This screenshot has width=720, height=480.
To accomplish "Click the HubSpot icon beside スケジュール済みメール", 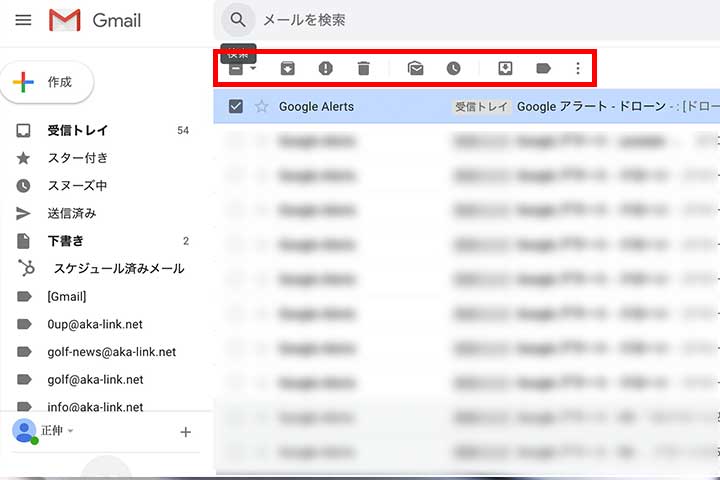I will click(26, 268).
